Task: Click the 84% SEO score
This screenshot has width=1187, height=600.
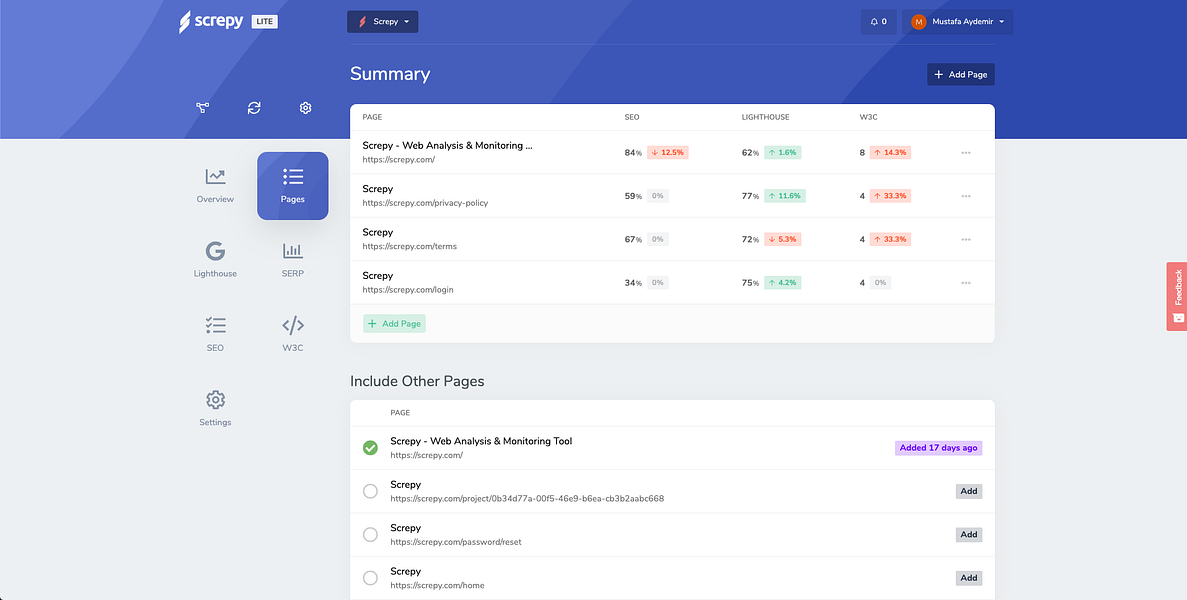Action: [633, 153]
